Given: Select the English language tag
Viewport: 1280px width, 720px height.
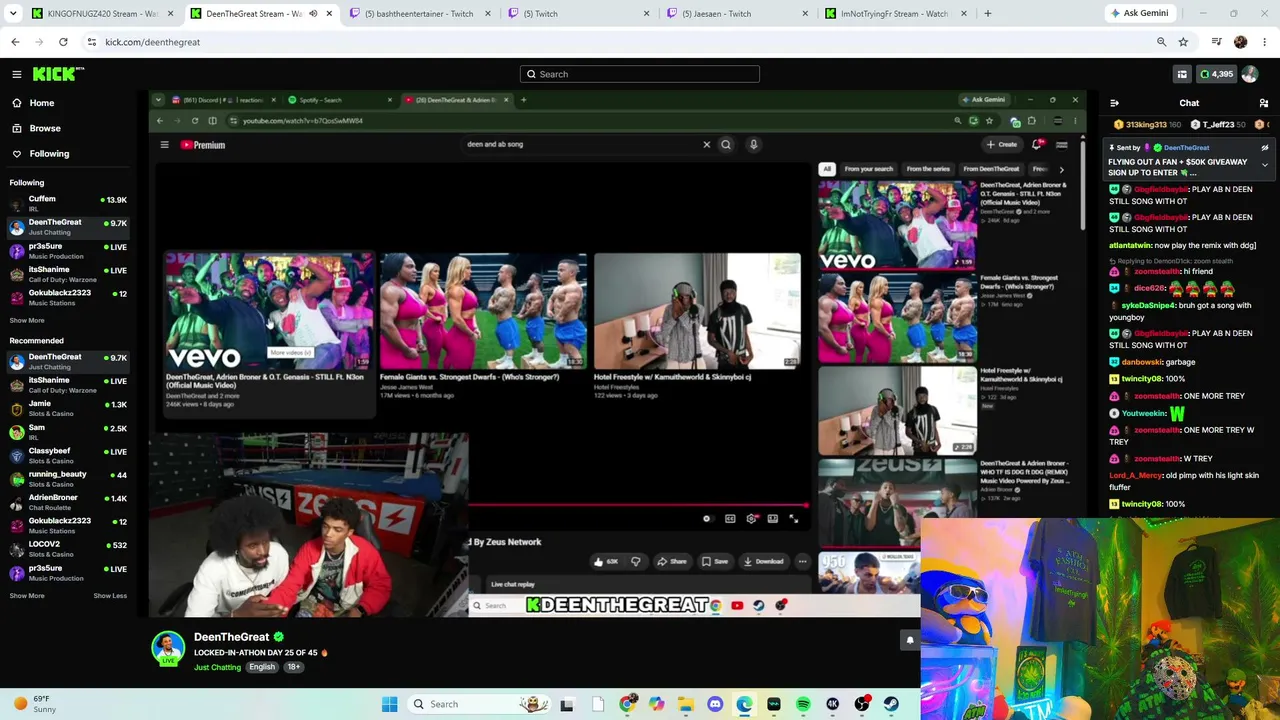Looking at the screenshot, I should coord(262,667).
